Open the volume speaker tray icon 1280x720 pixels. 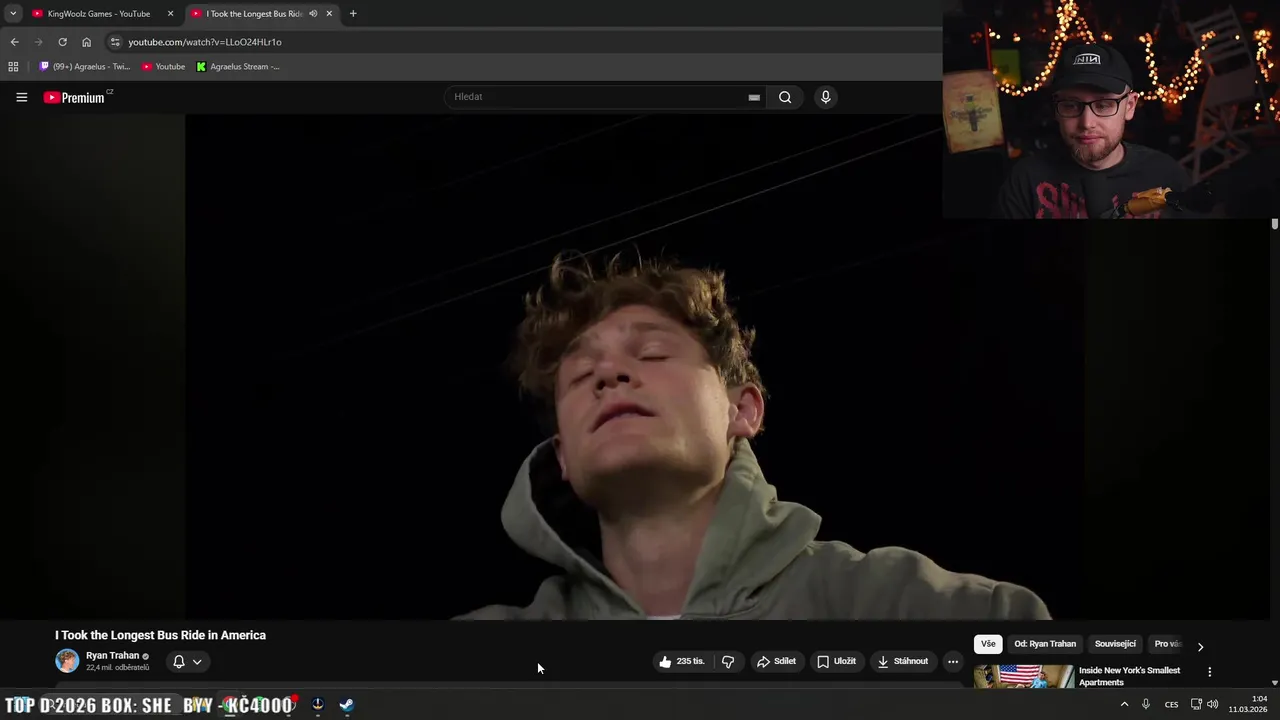(x=1213, y=705)
